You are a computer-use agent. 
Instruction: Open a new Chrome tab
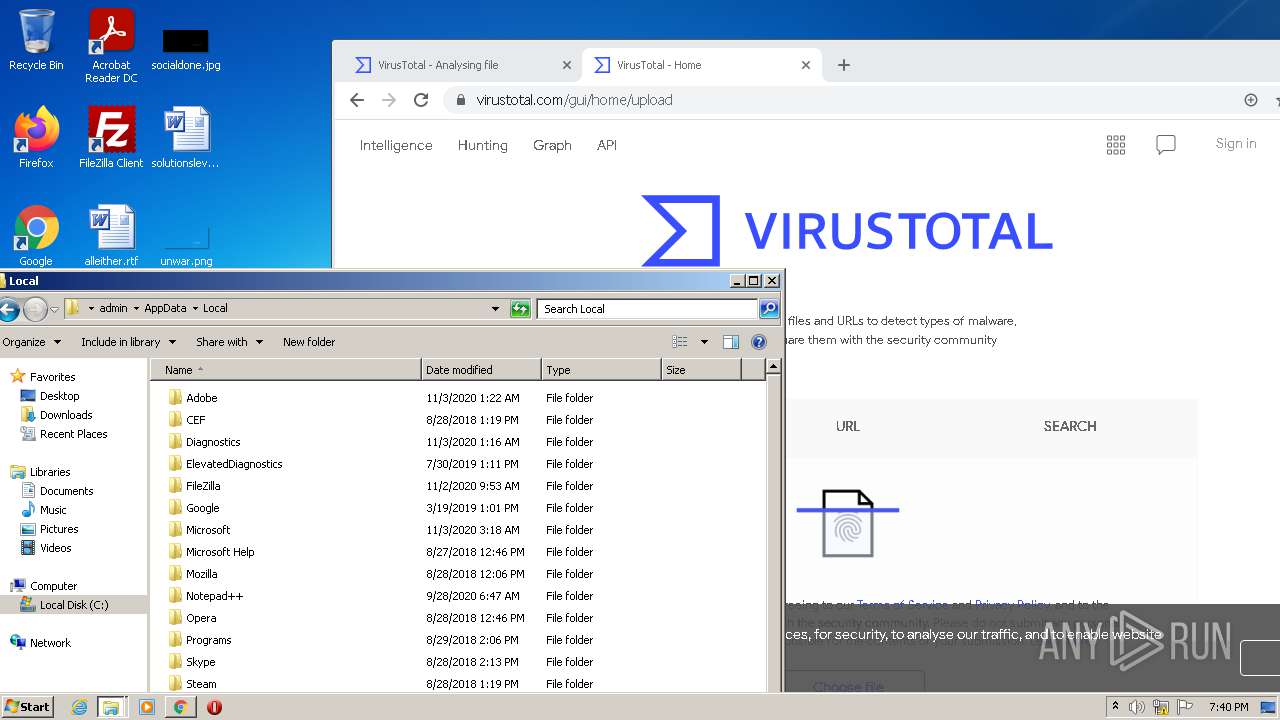(x=844, y=65)
